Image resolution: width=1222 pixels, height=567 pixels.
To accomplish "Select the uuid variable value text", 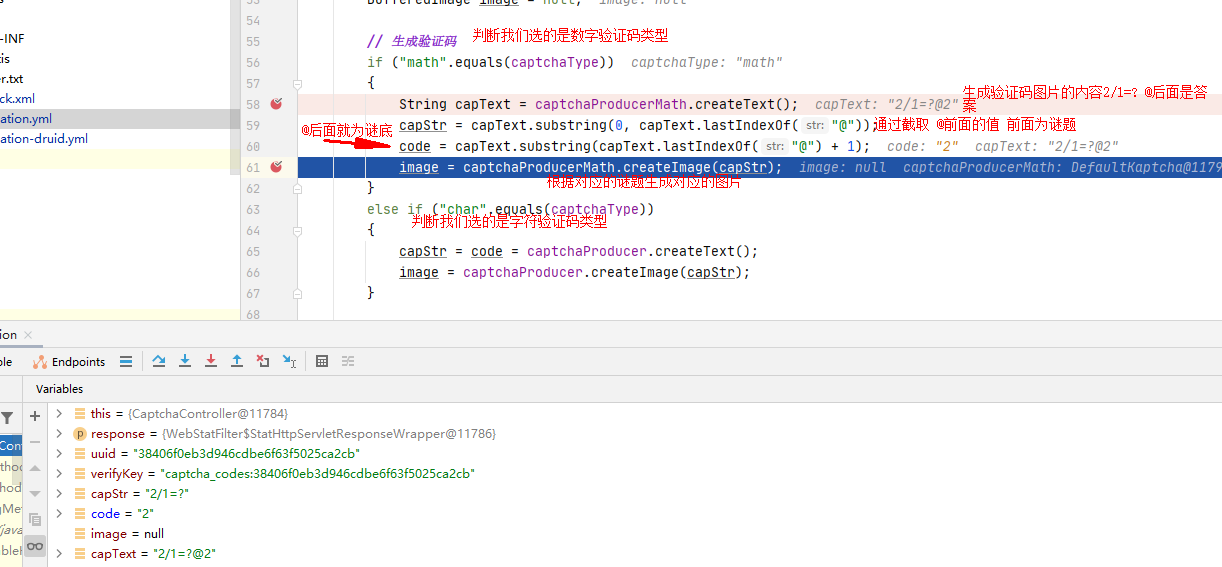I will tap(246, 453).
